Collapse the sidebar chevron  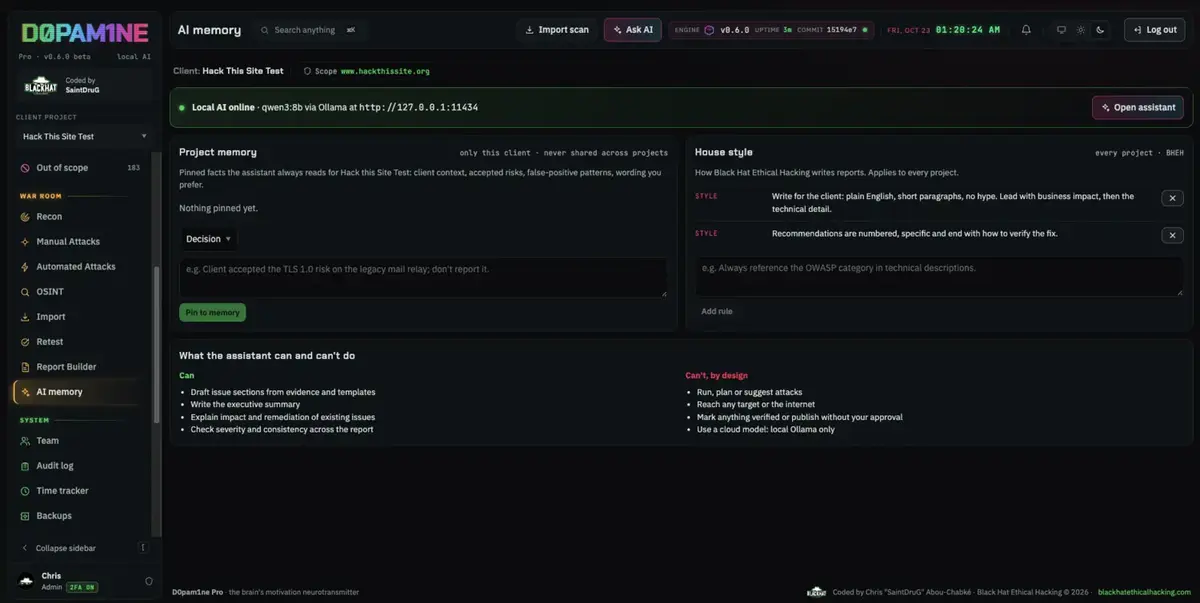point(25,548)
